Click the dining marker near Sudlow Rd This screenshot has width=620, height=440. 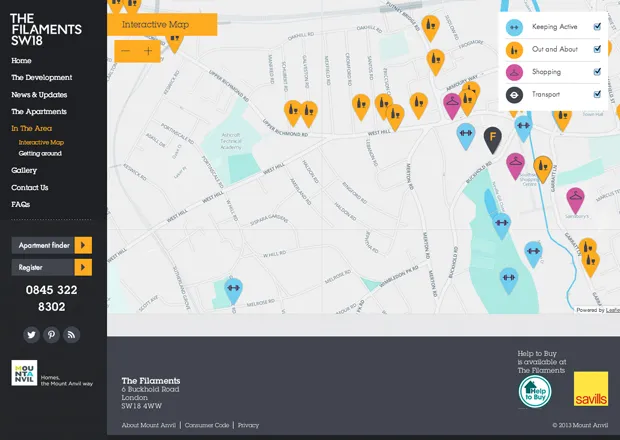click(430, 27)
